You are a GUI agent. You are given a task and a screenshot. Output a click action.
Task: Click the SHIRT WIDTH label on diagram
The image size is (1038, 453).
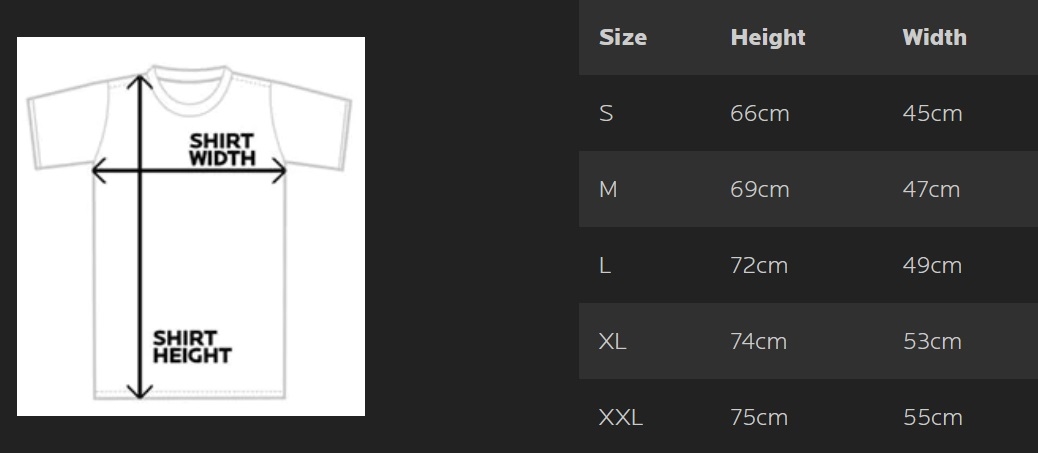click(x=222, y=149)
